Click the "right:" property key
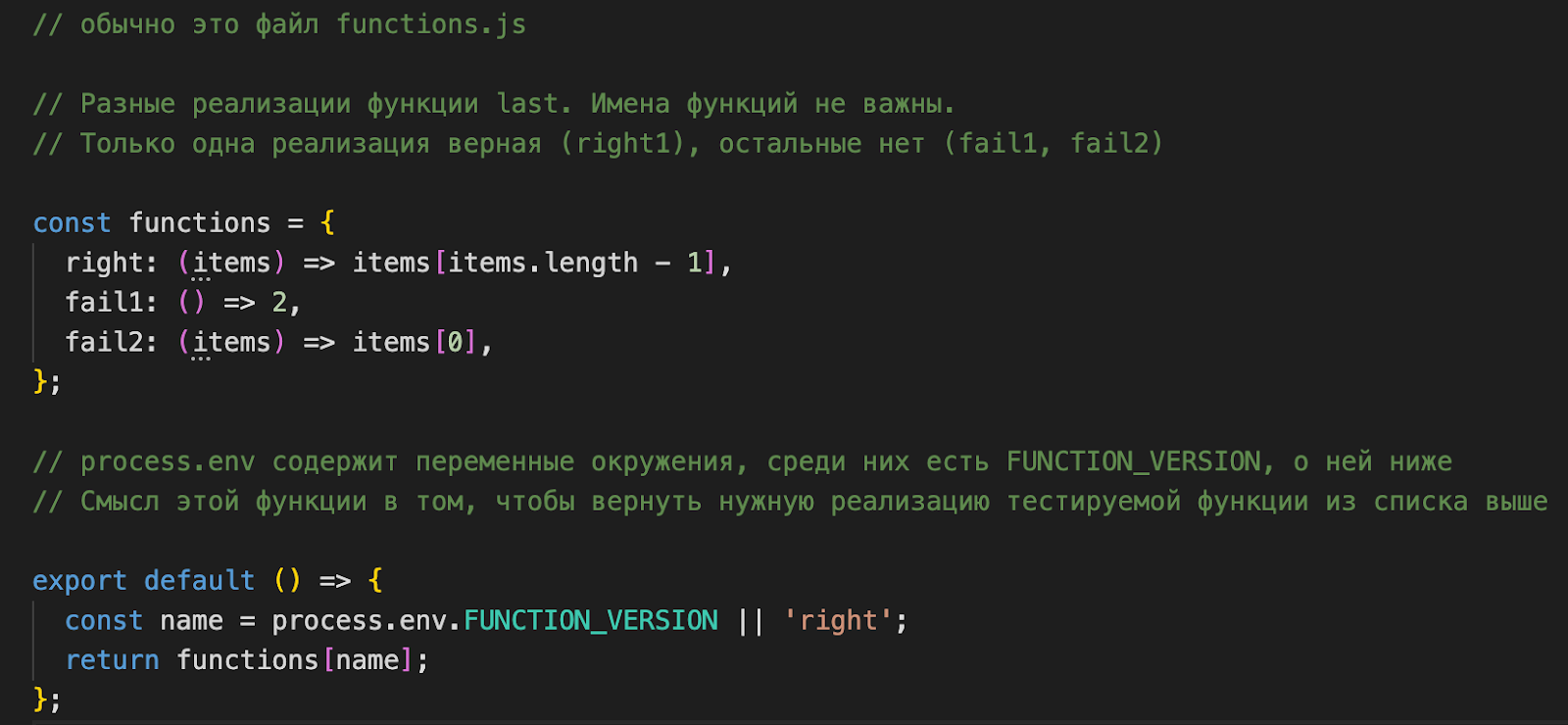Screen dimensions: 1568x725 point(111,263)
